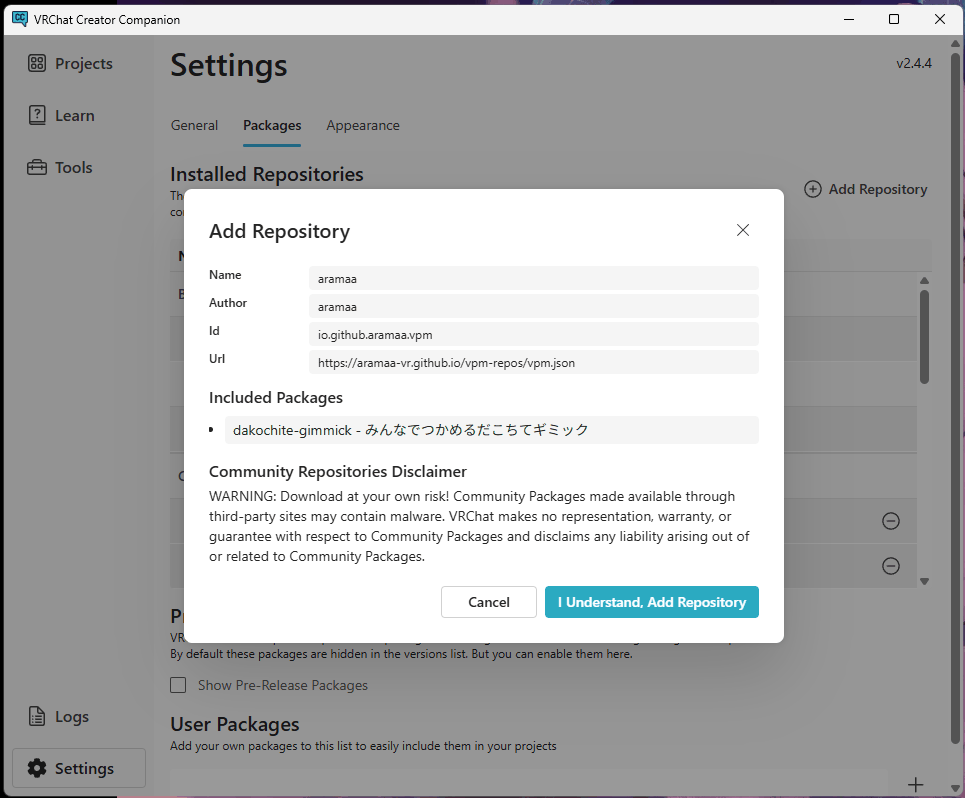The width and height of the screenshot is (965, 798).
Task: Open the Logs sidebar section
Action: (x=59, y=717)
